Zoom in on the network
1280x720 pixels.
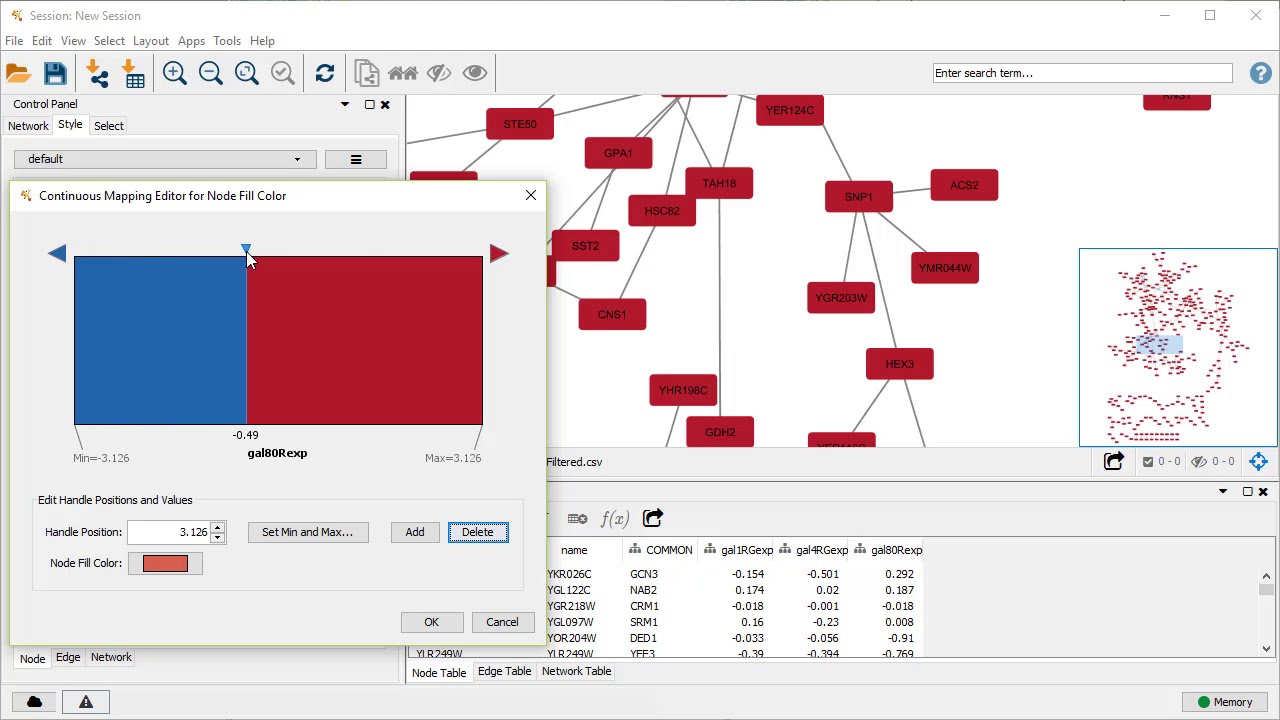tap(175, 73)
